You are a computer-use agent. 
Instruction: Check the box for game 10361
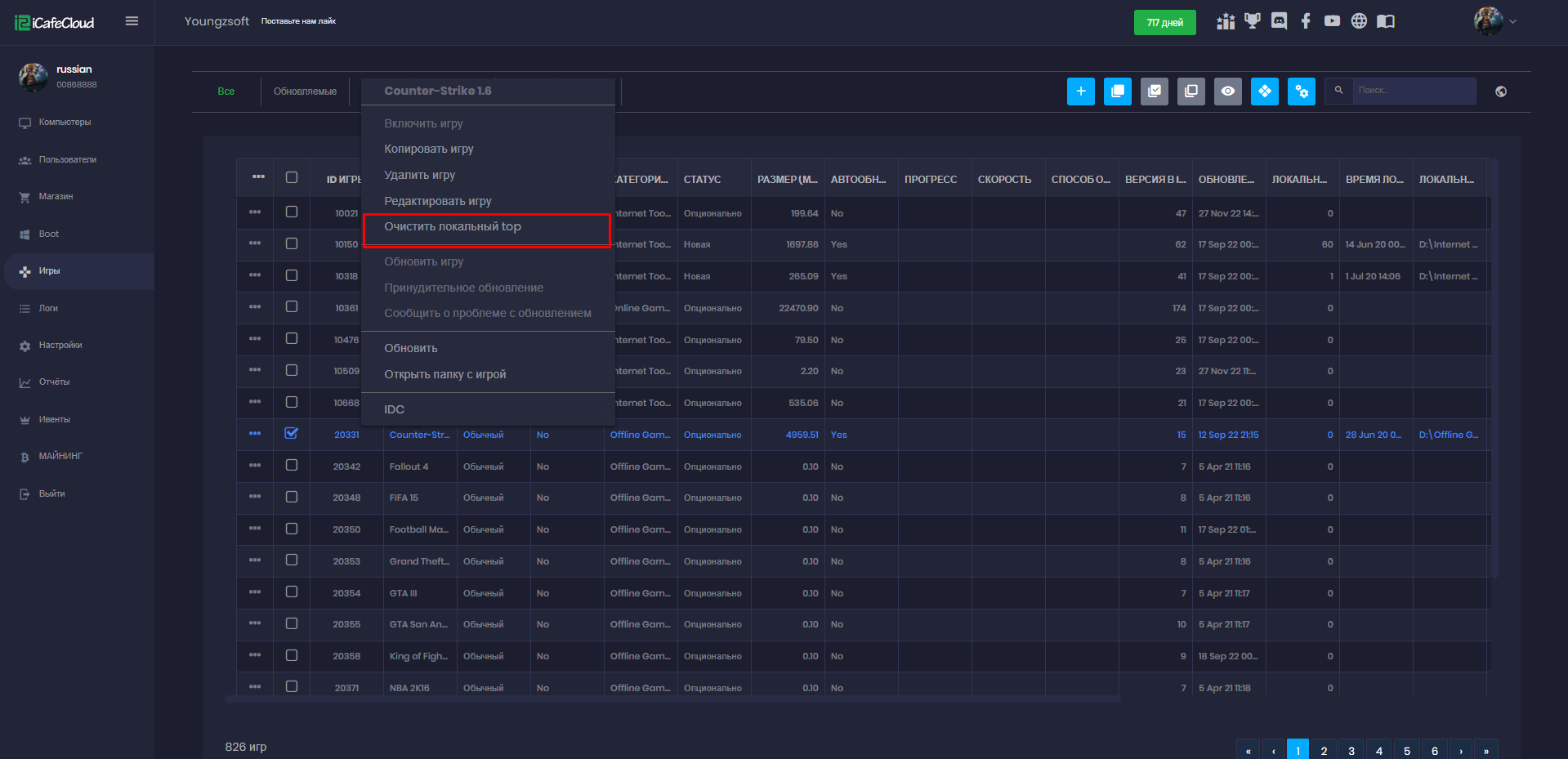tap(292, 306)
